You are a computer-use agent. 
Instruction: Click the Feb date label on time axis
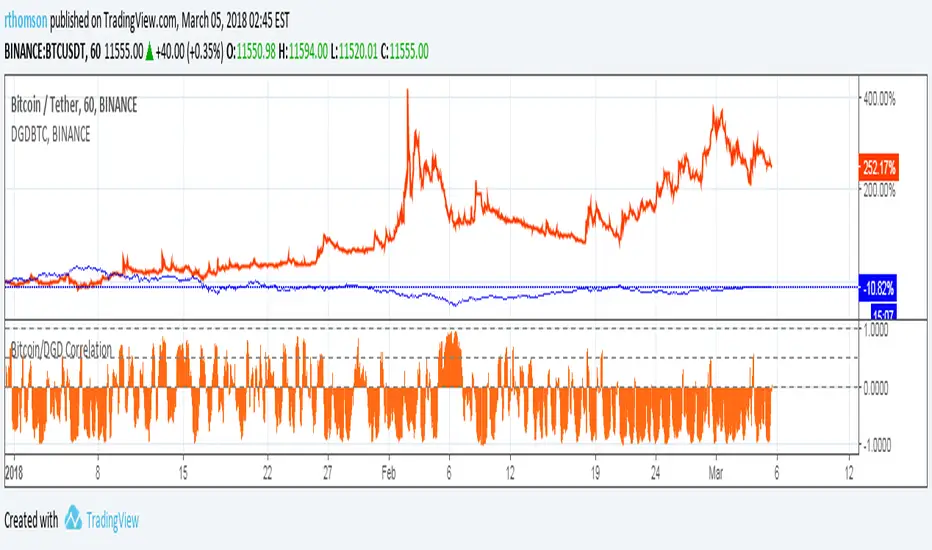[388, 473]
